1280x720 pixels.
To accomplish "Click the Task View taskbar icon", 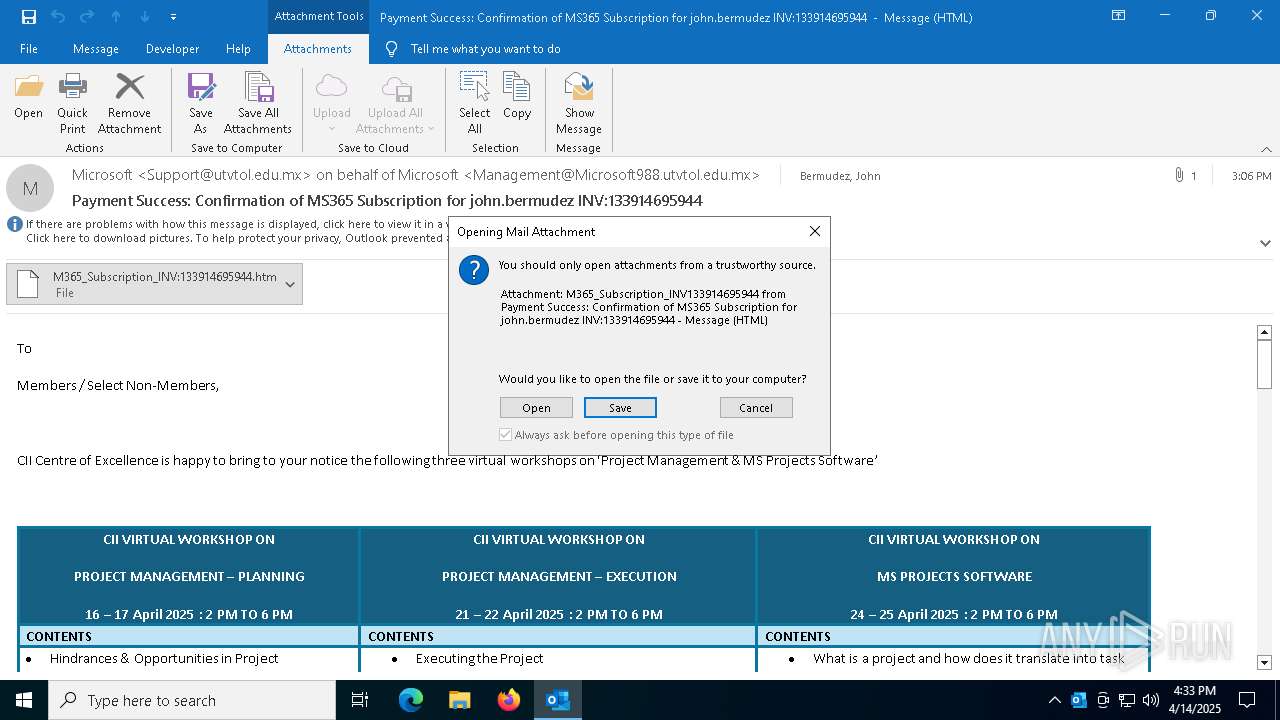I will click(x=360, y=700).
